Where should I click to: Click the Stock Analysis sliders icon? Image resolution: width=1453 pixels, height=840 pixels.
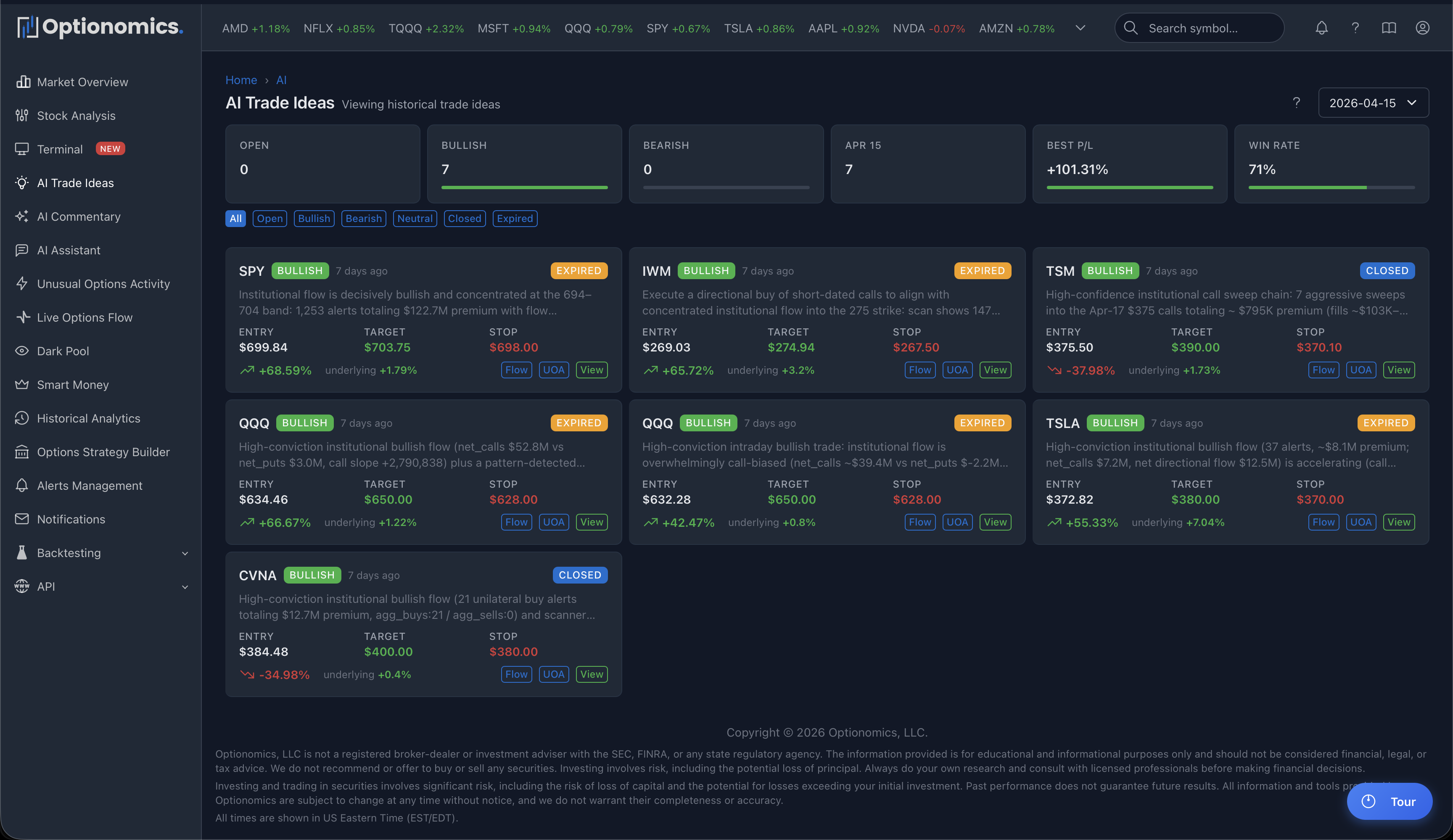(22, 115)
